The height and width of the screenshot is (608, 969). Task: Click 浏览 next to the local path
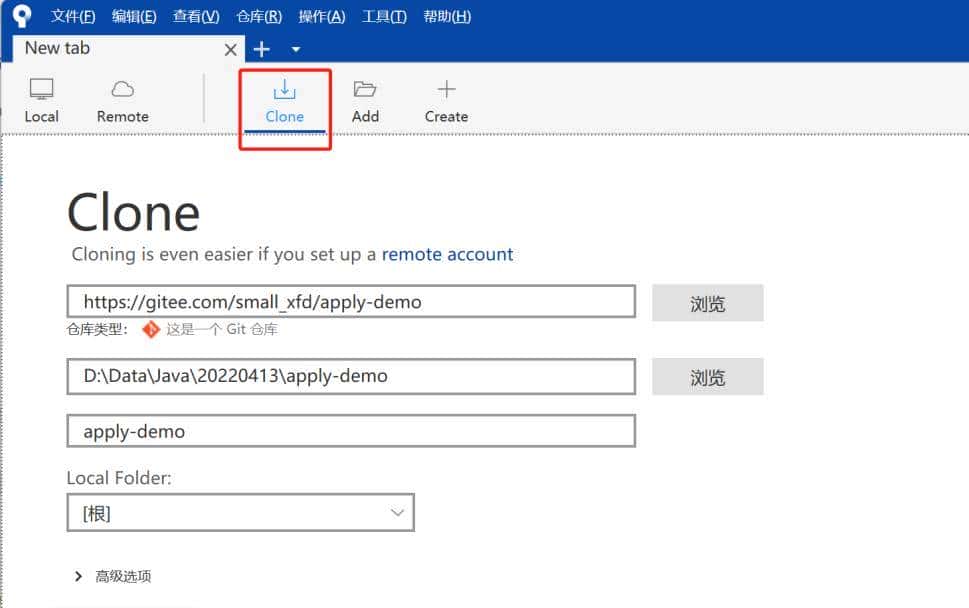pyautogui.click(x=707, y=377)
